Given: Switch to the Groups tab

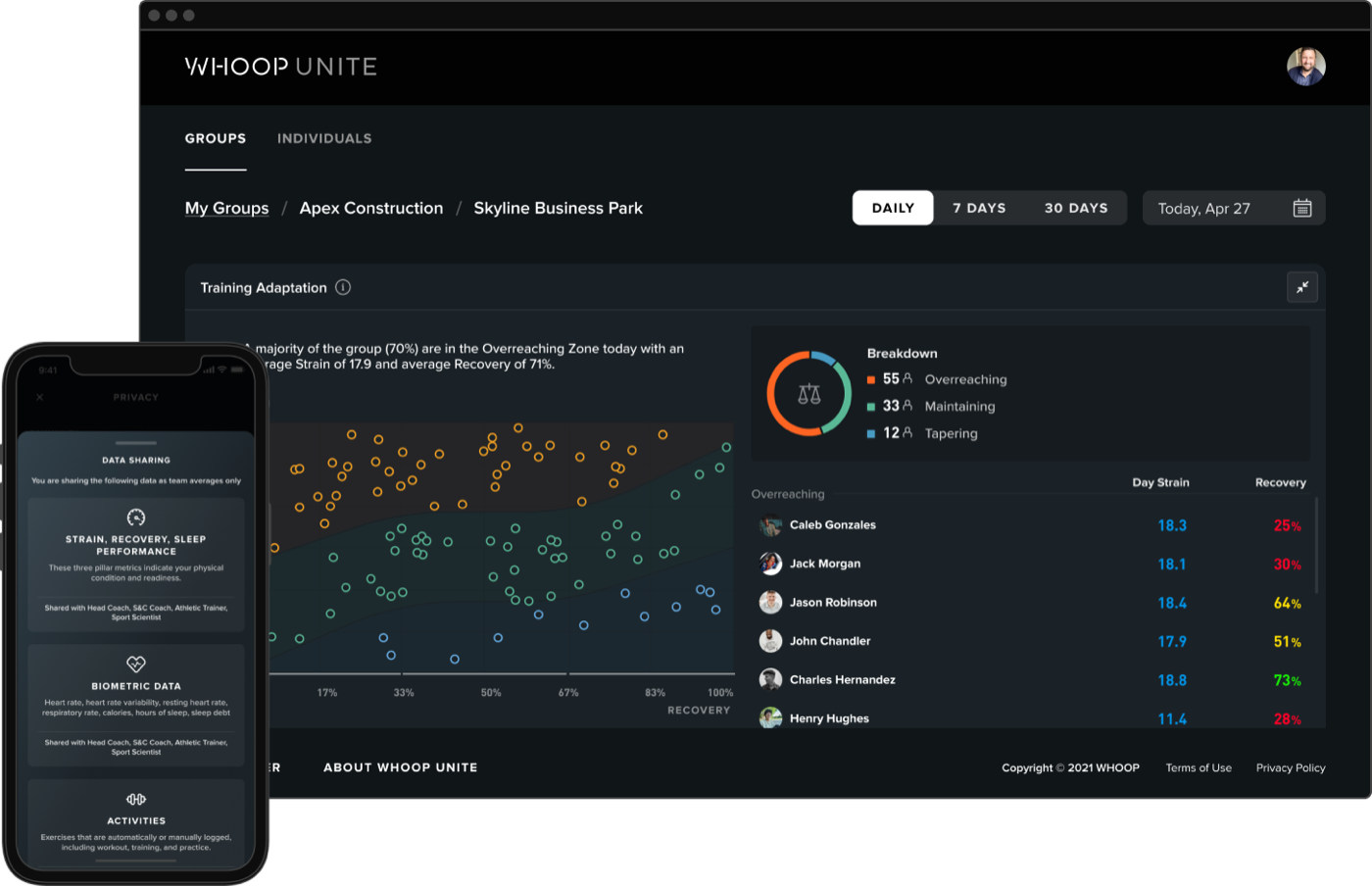Looking at the screenshot, I should tap(216, 138).
